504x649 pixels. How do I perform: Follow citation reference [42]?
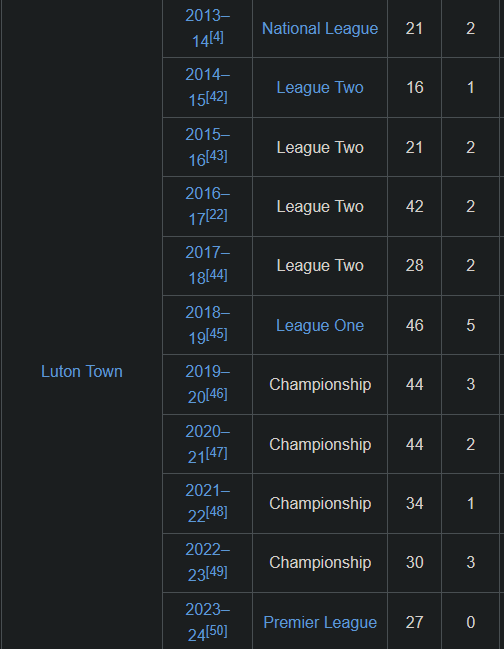216,96
